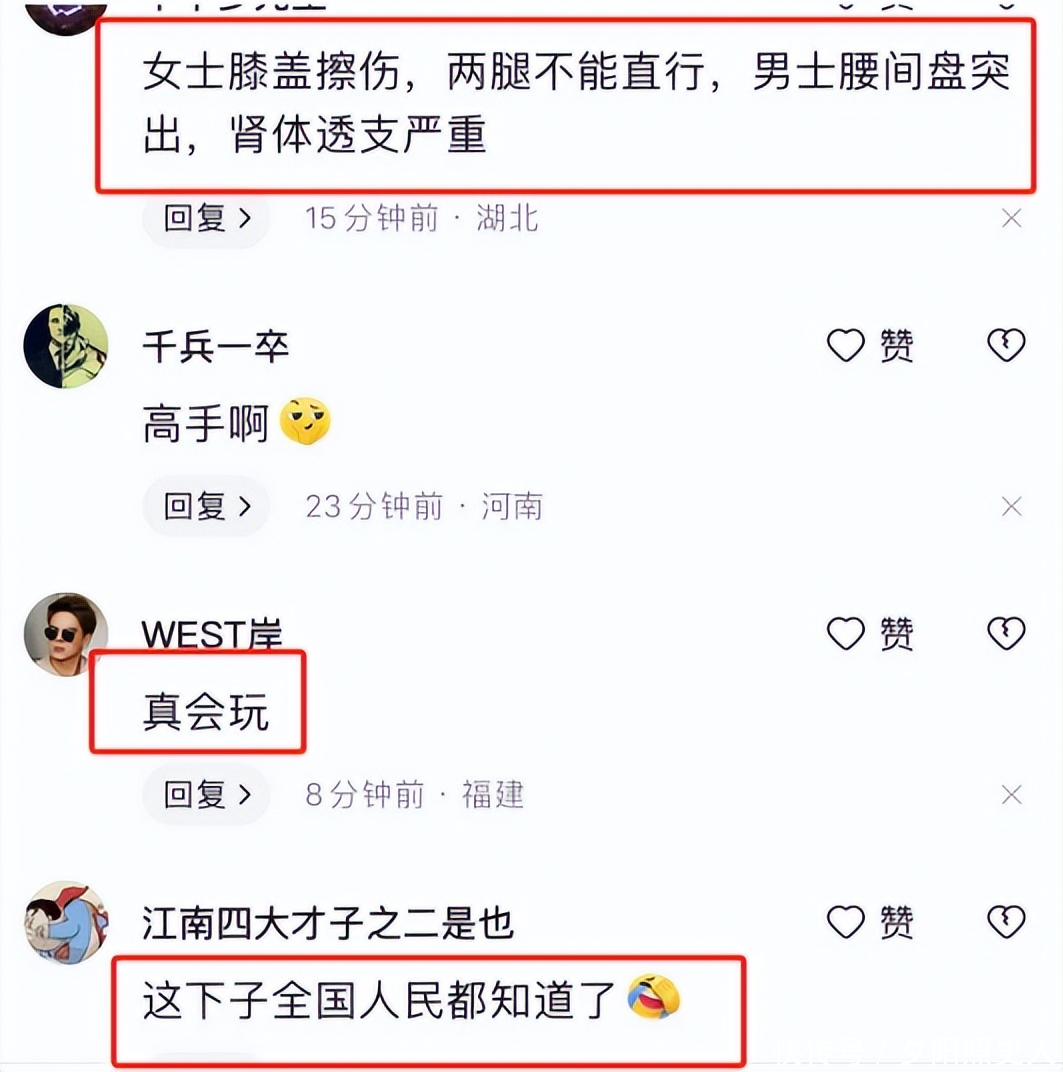
Task: Like the comment by 江南四大才子之二是也
Action: 870,922
